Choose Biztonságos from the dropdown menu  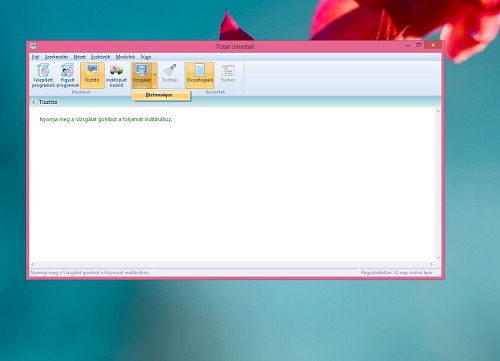point(161,95)
